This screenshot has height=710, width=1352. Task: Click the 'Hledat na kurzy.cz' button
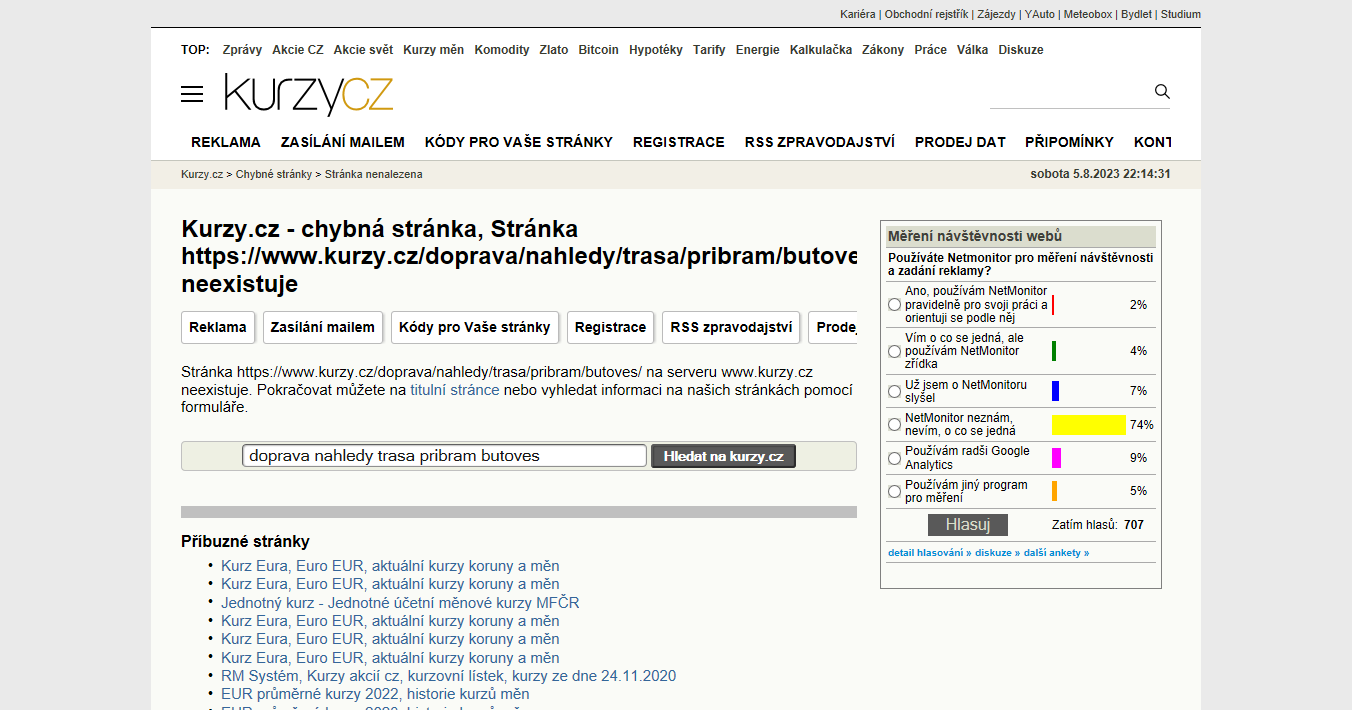723,456
